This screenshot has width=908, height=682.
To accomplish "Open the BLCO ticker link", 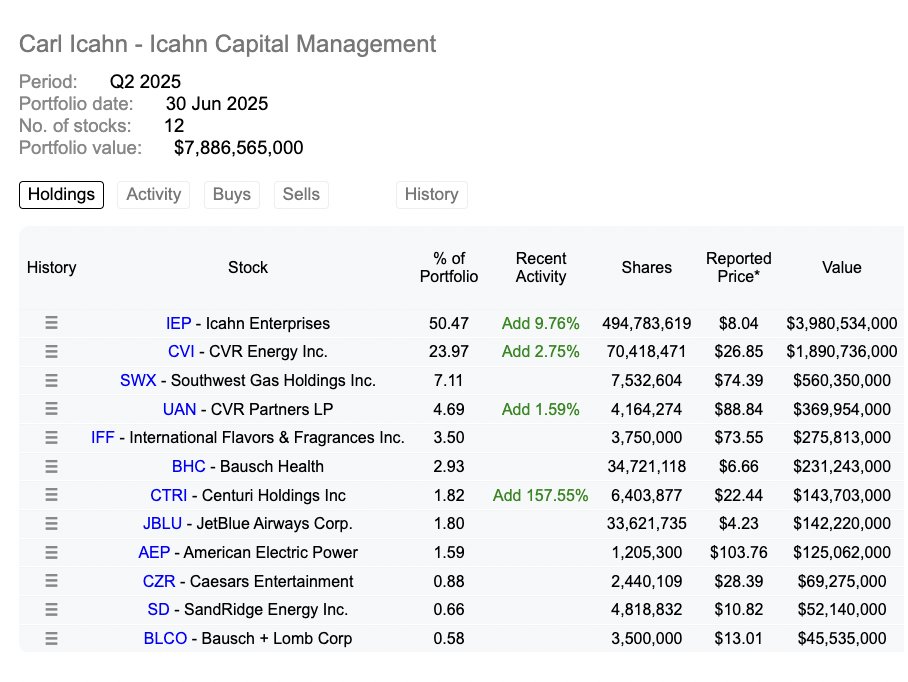I will click(x=165, y=639).
